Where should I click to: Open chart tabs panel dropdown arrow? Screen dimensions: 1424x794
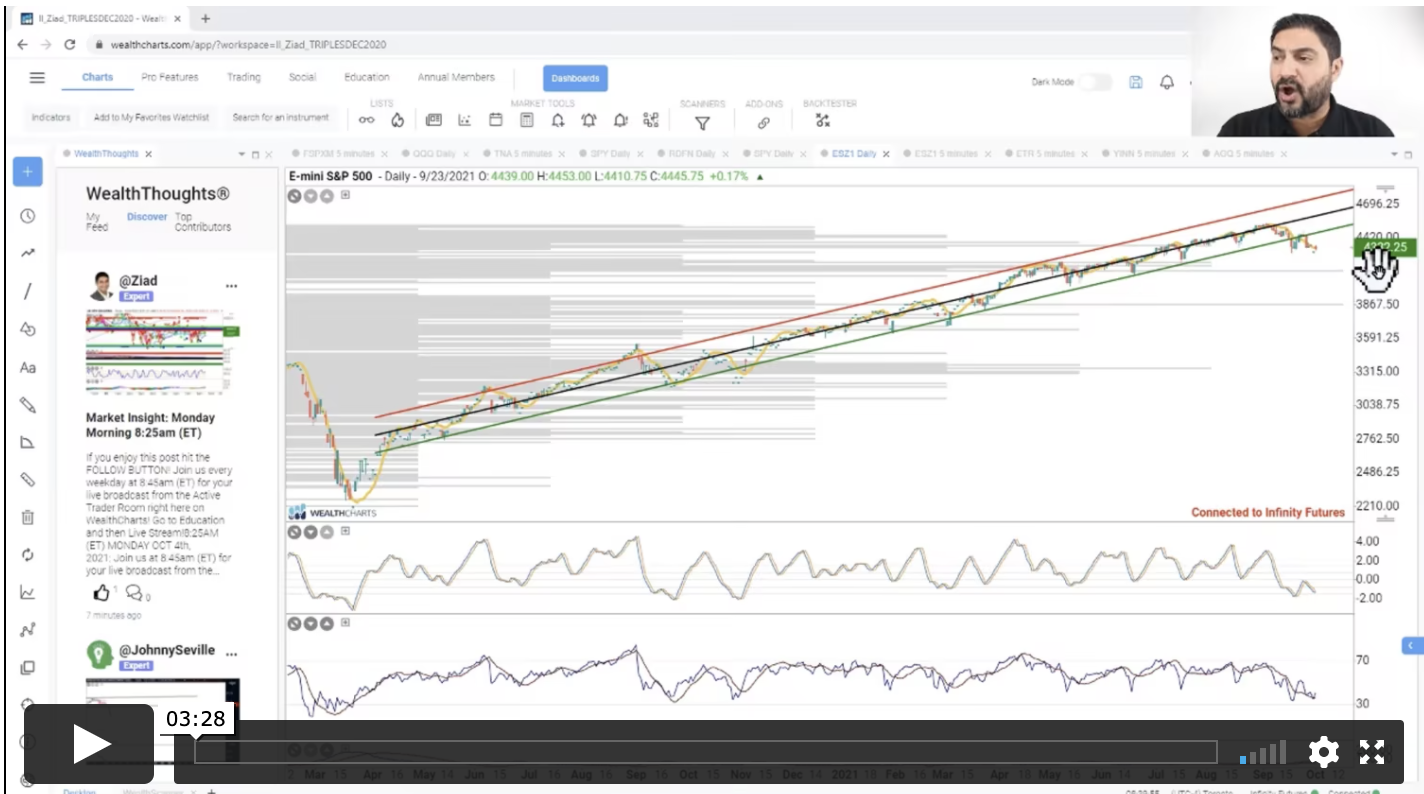point(1395,154)
